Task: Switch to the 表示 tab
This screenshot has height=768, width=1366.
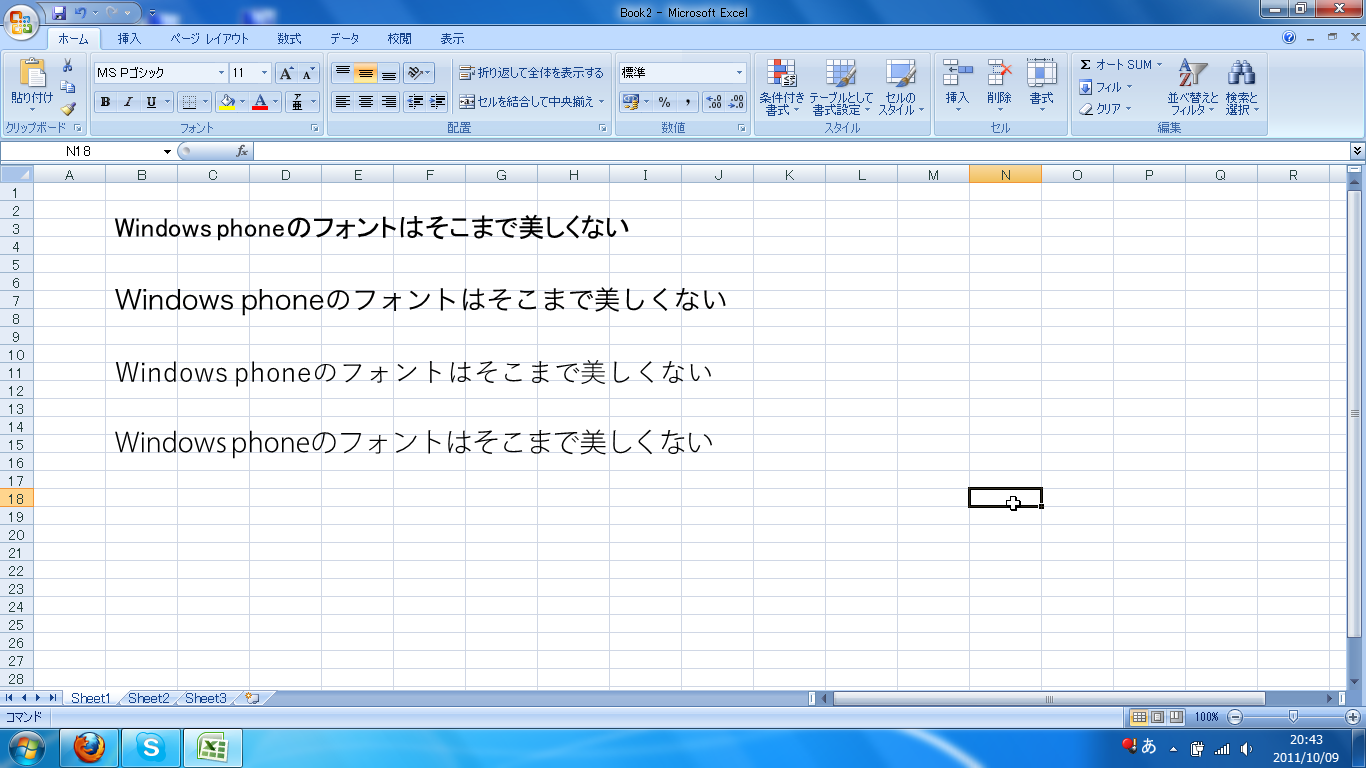Action: pyautogui.click(x=452, y=39)
